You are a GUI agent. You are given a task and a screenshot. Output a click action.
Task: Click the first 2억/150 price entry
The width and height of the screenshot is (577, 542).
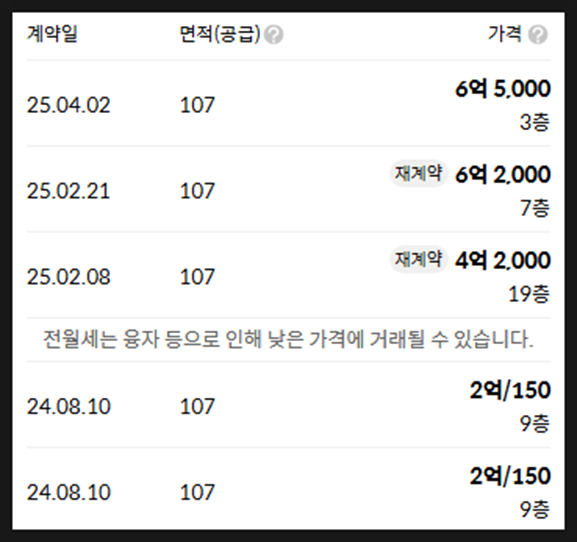pyautogui.click(x=510, y=390)
